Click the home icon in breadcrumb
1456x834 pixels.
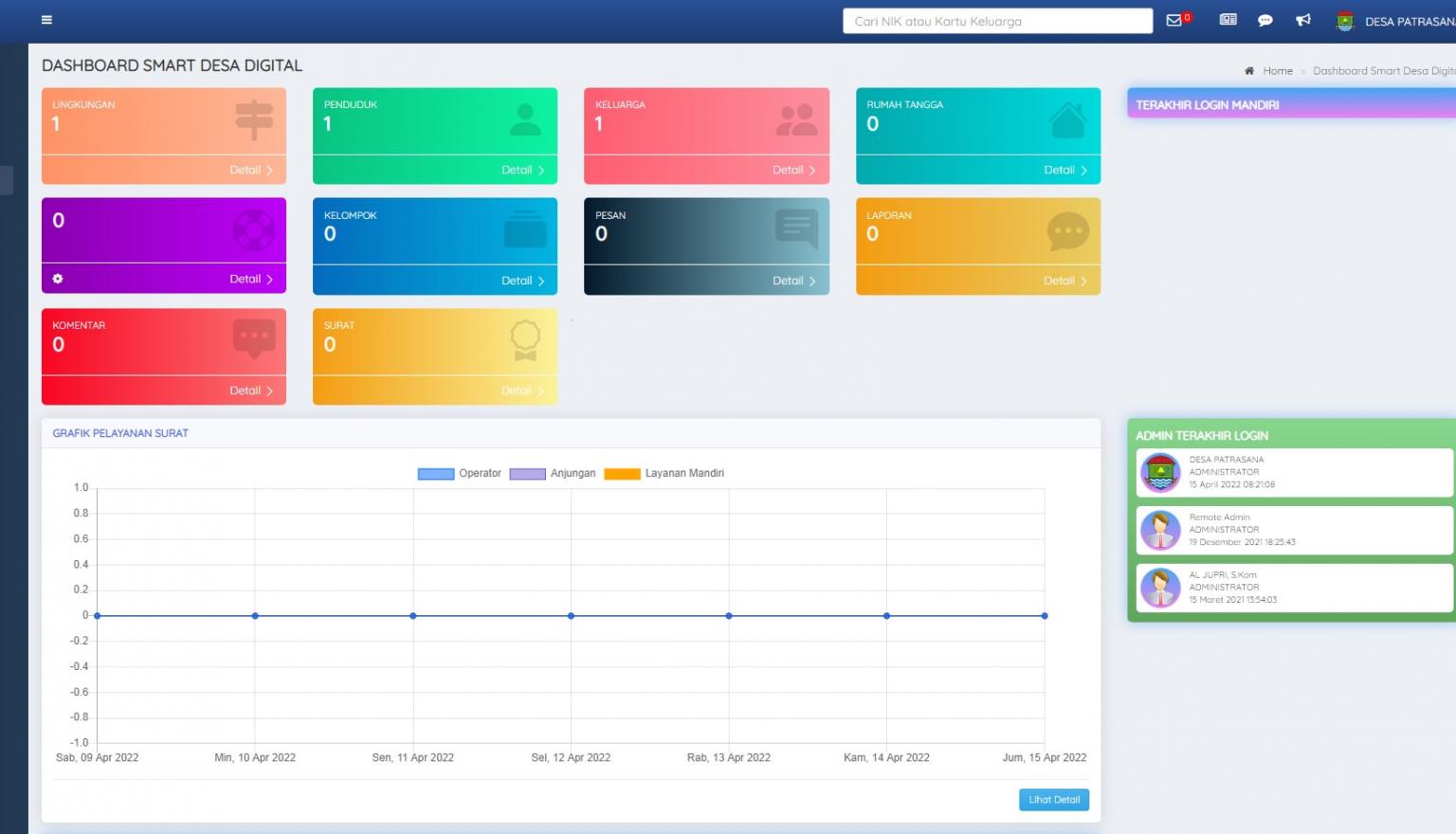click(1249, 71)
